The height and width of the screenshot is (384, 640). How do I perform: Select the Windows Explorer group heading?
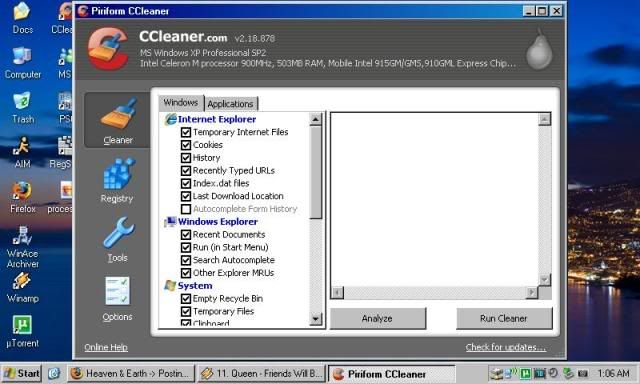pos(218,222)
